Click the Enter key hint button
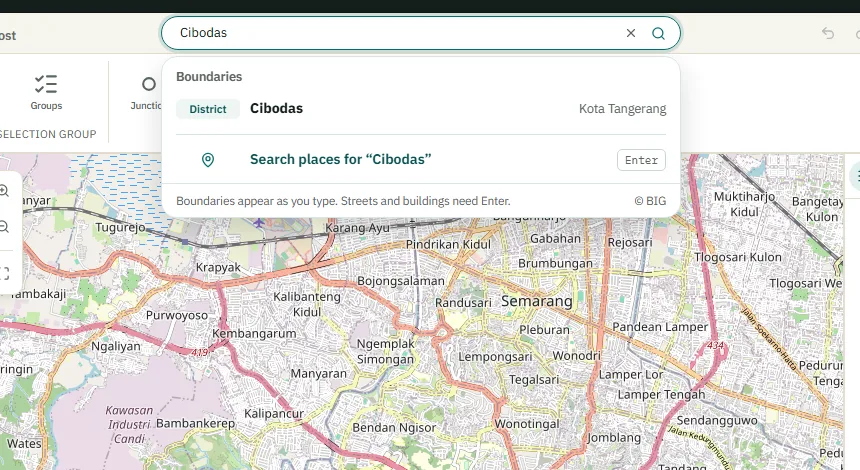Viewport: 860px width, 470px height. coord(641,160)
